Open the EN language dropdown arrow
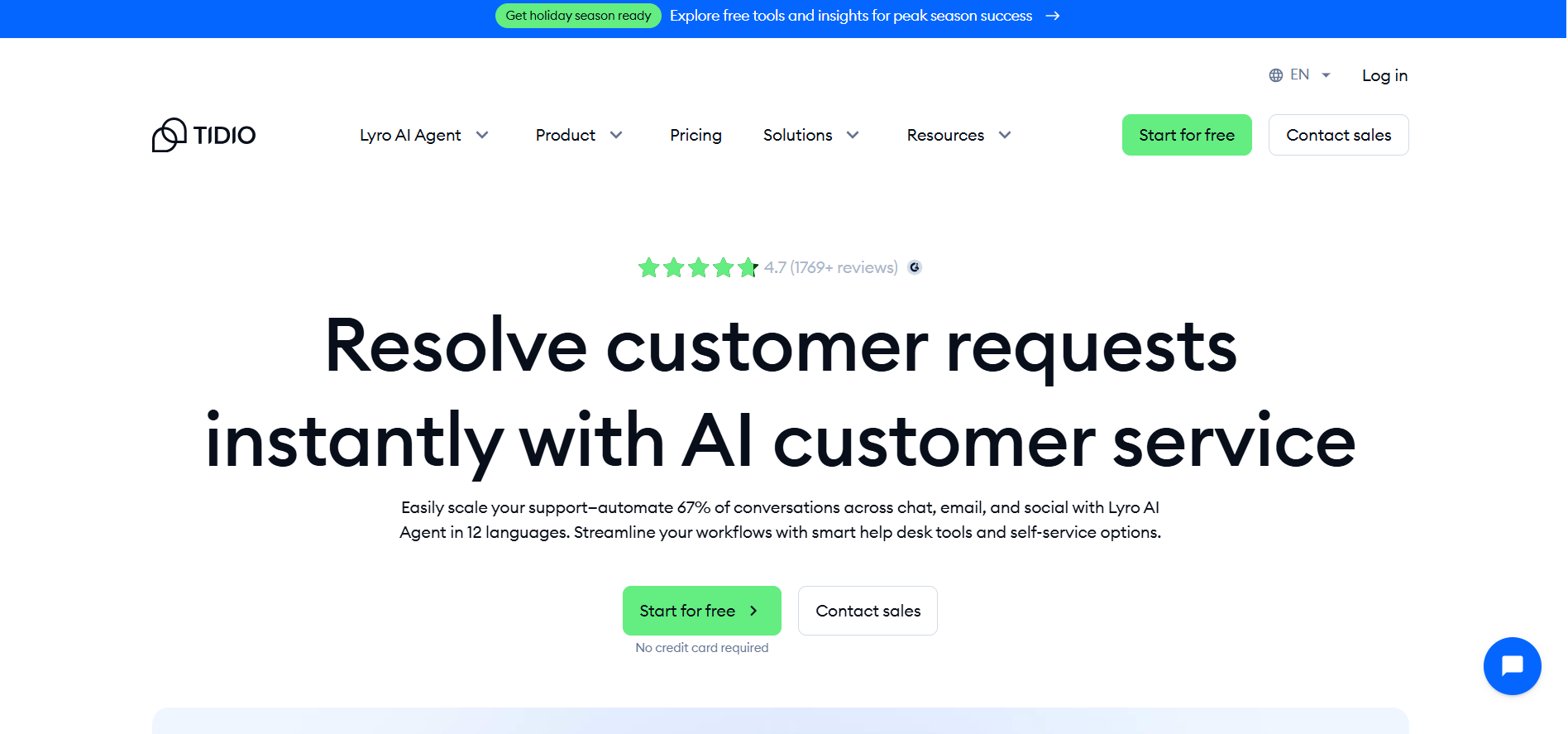This screenshot has width=1568, height=734. 1326,75
